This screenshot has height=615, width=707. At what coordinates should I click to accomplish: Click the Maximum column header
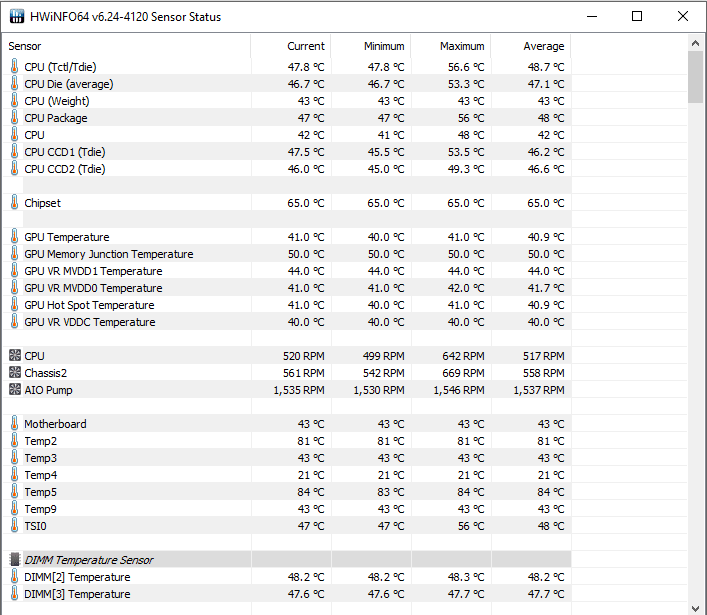coord(451,46)
